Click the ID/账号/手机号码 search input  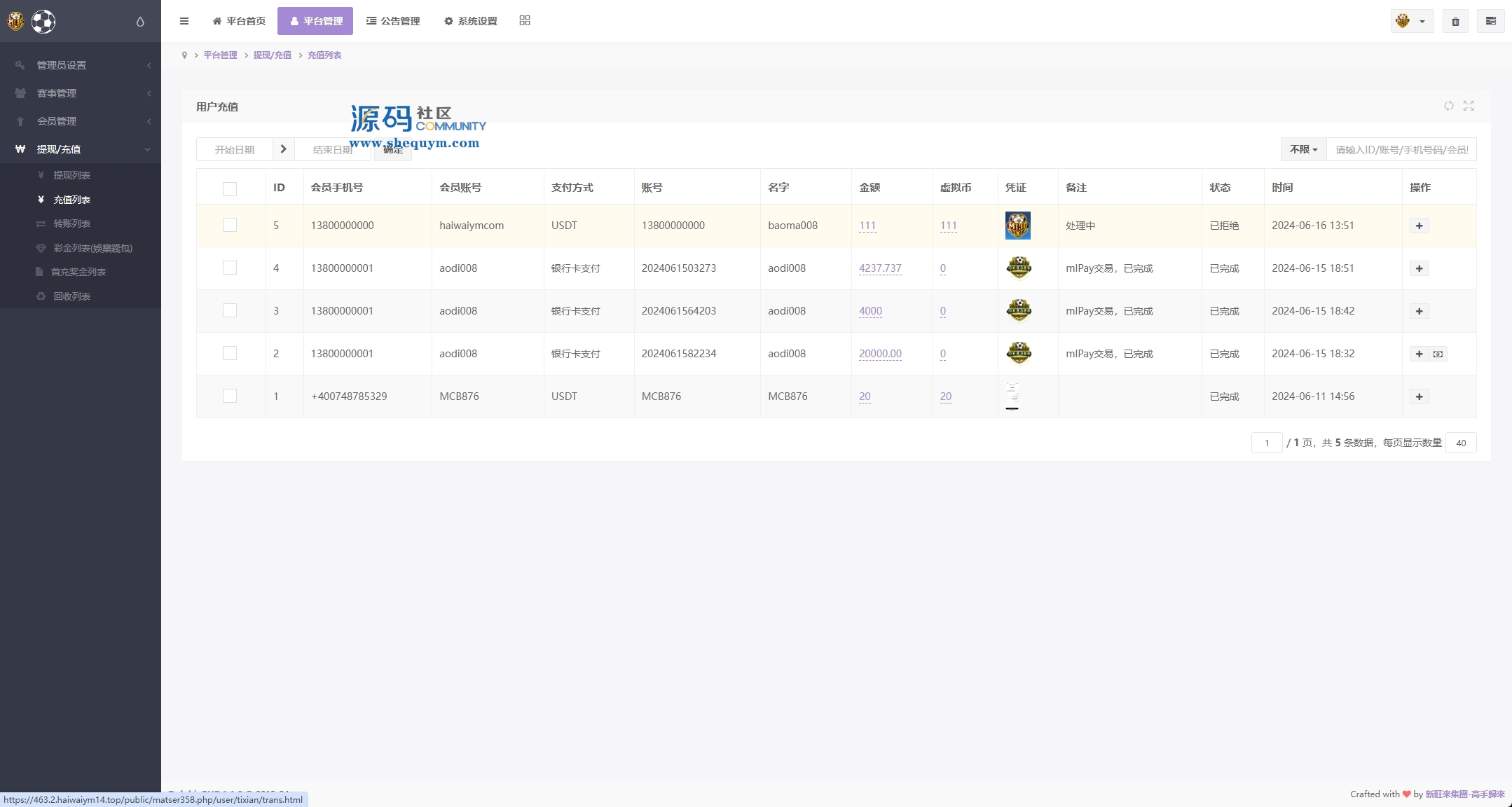point(1401,149)
